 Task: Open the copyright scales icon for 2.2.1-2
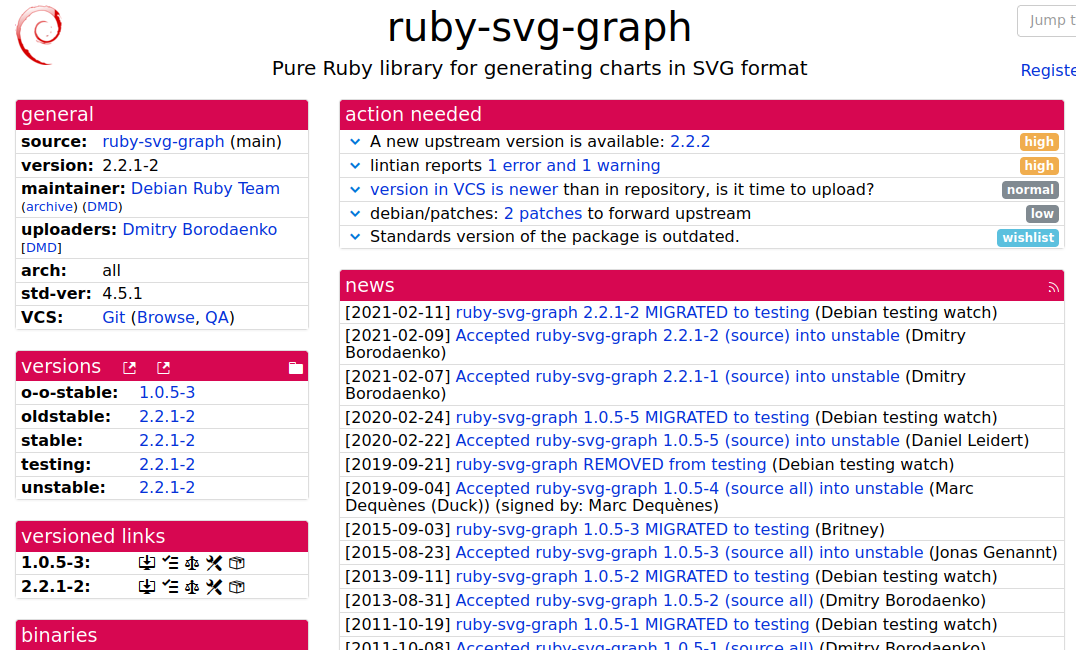[x=192, y=587]
